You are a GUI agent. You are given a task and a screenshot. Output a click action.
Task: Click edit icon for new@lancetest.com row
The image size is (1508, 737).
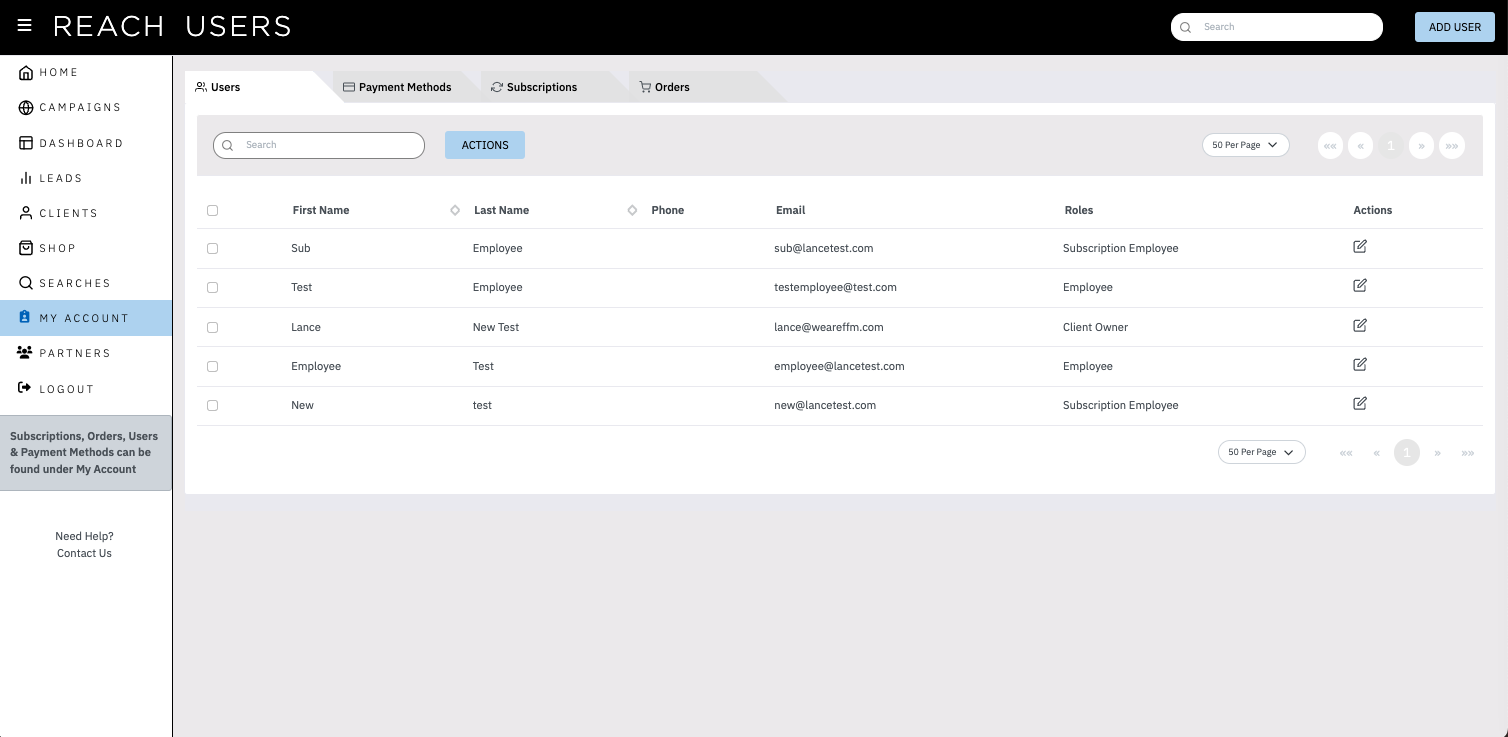tap(1360, 404)
